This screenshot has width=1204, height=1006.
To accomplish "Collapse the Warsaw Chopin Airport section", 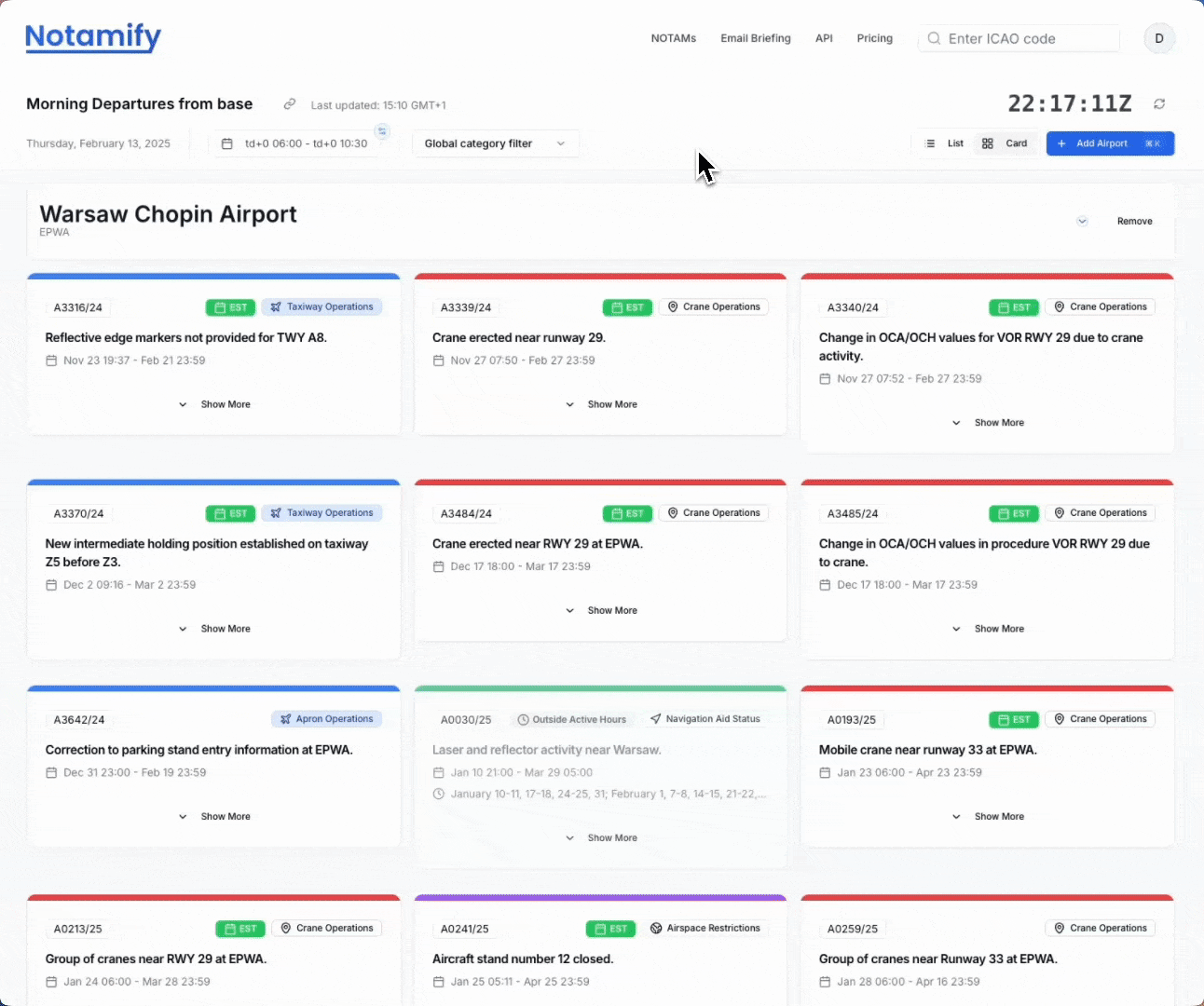I will tap(1082, 222).
